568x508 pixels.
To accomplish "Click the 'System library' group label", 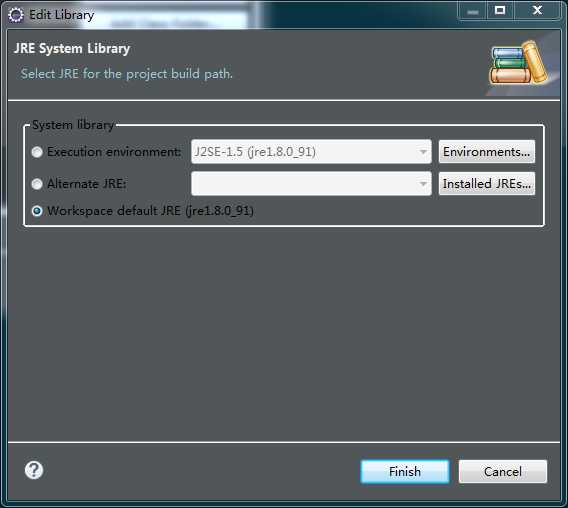I will point(73,125).
